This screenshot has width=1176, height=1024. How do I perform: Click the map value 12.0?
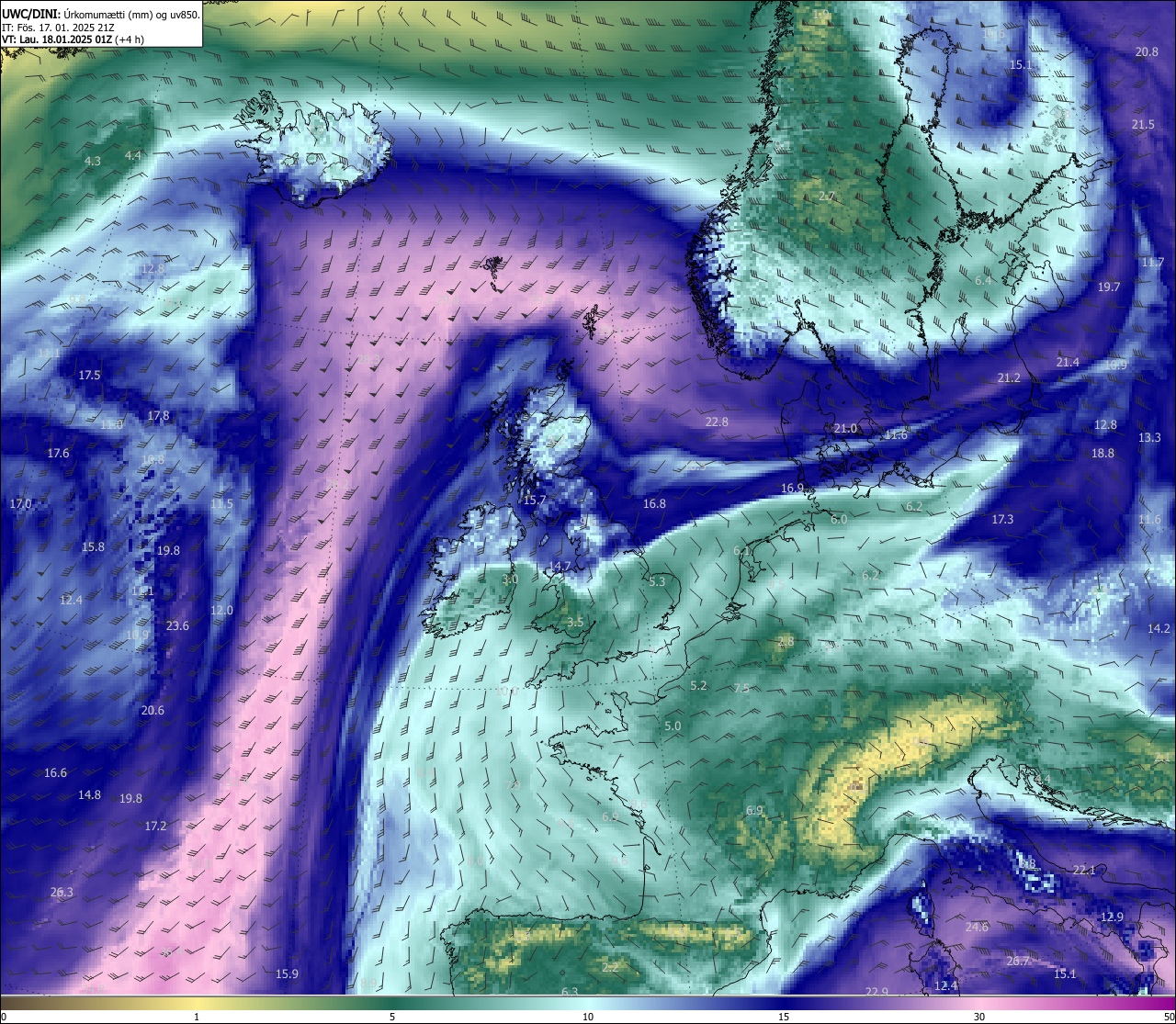221,610
